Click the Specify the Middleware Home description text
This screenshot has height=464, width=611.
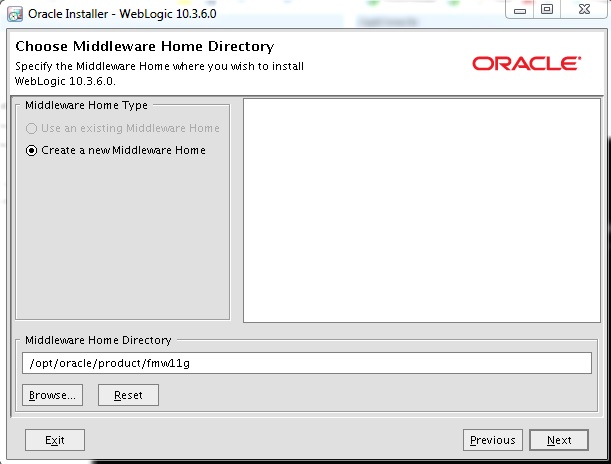(x=159, y=66)
